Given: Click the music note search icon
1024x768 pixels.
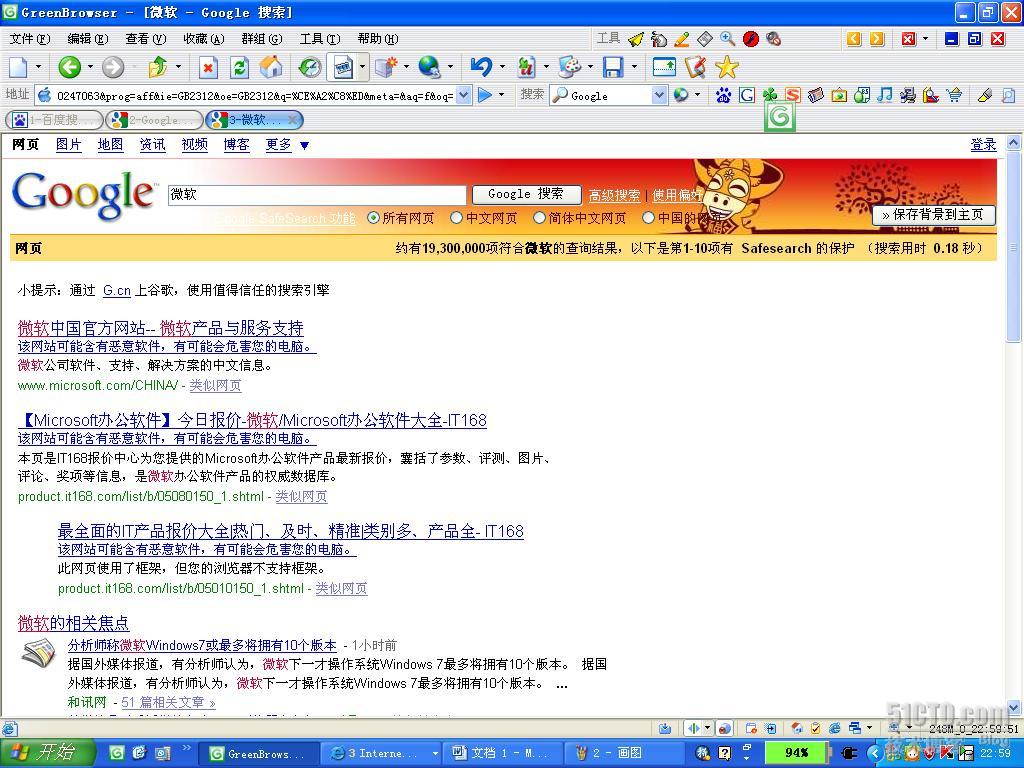Looking at the screenshot, I should point(884,96).
